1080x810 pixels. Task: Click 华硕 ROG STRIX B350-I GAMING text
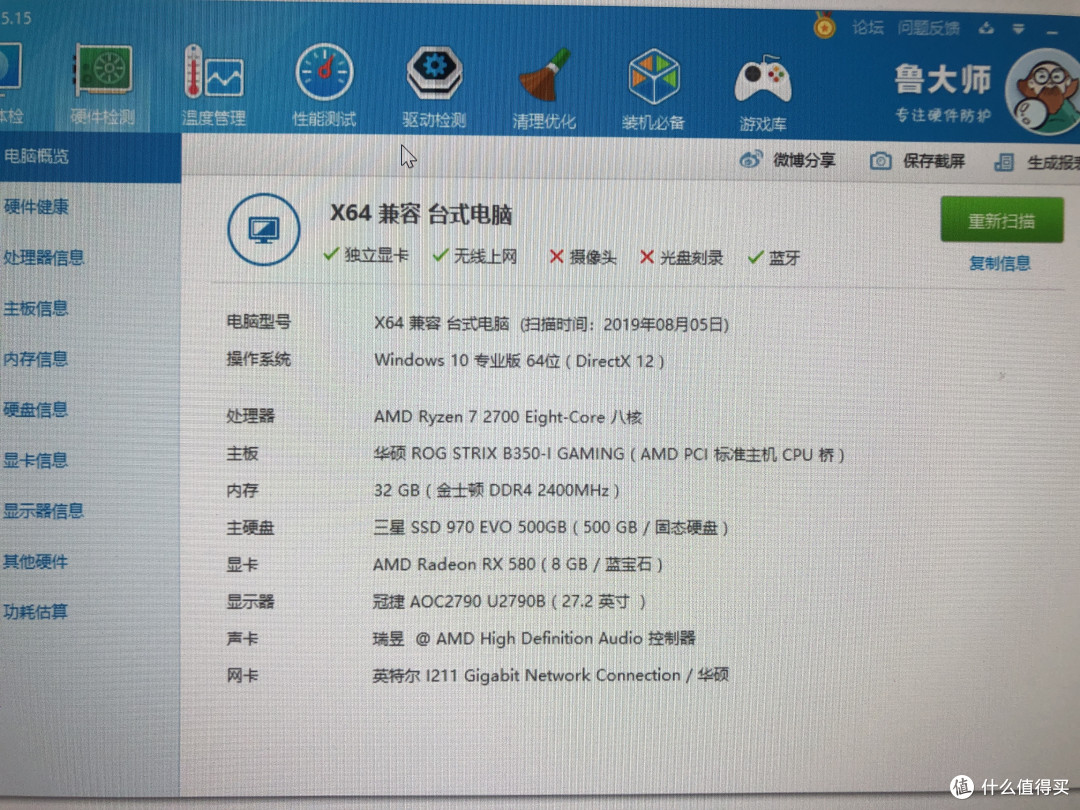point(609,454)
